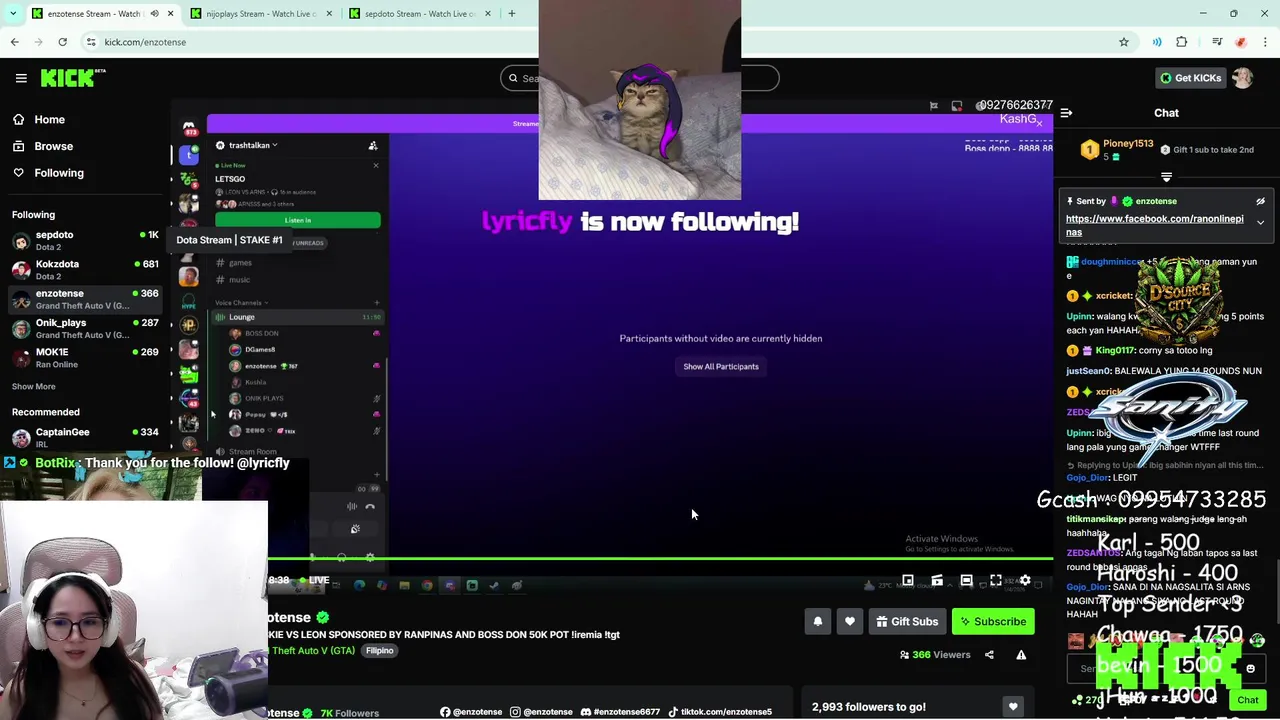
Task: Switch to sepdoto Stream browser tab
Action: click(x=422, y=14)
